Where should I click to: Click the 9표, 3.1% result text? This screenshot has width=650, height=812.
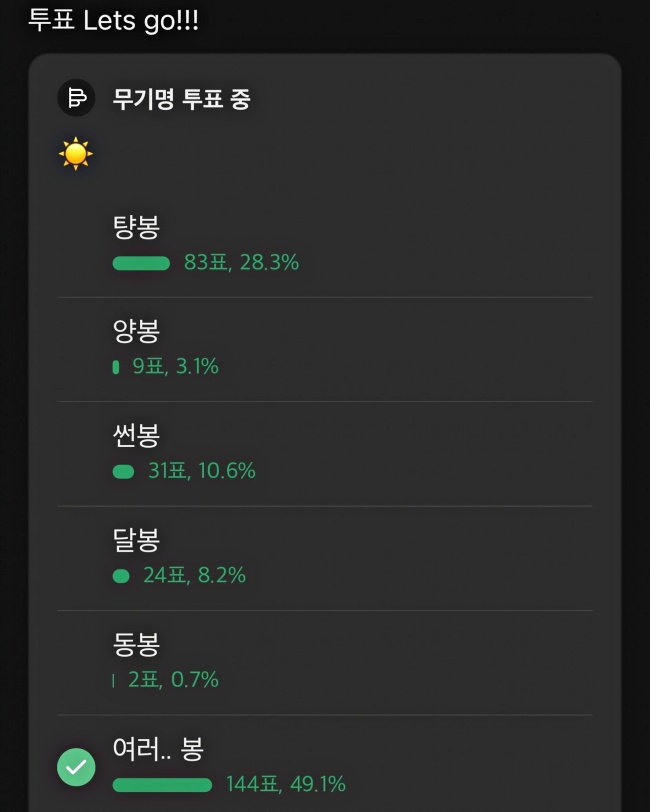point(175,367)
